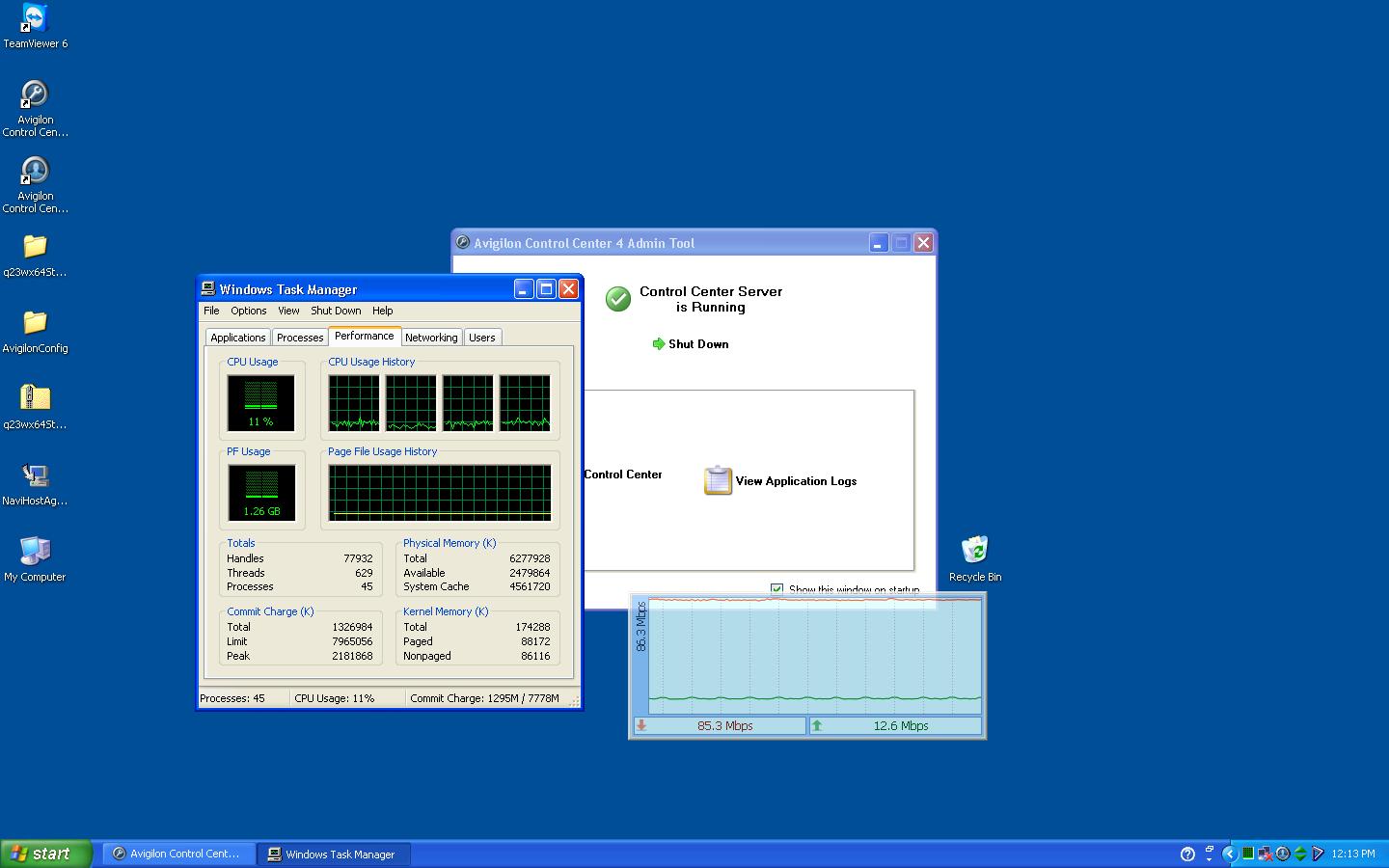Select the AvigilonConfig folder on desktop
The image size is (1389, 868).
tap(35, 323)
